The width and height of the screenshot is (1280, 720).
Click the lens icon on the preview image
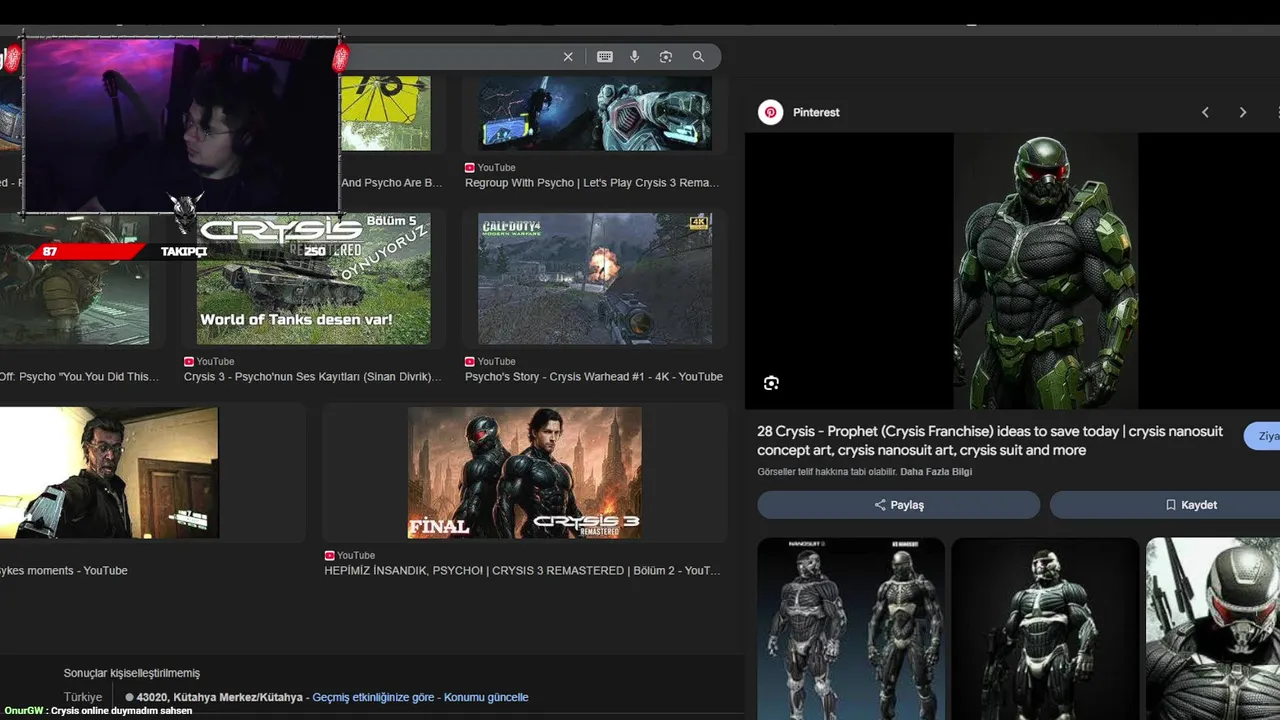click(771, 383)
